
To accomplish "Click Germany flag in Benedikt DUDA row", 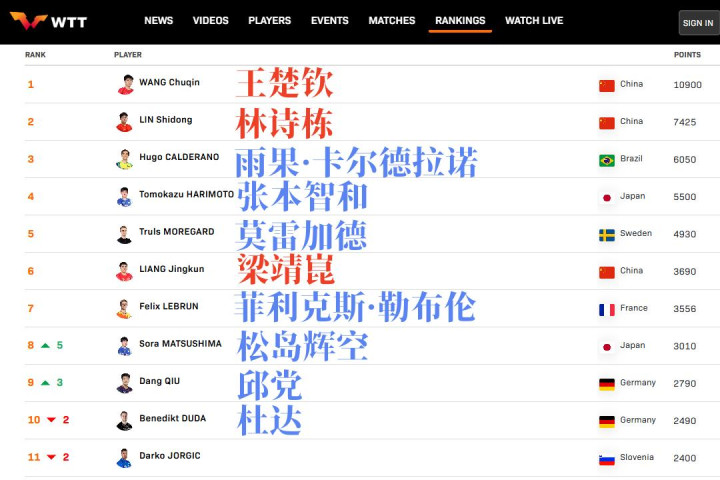I will [607, 422].
